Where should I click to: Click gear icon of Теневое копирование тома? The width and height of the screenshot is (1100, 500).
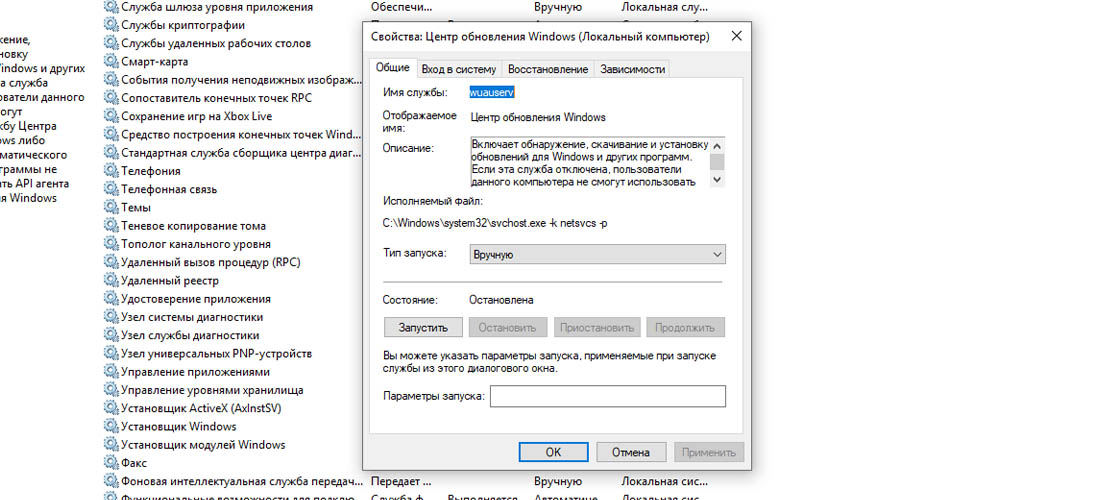pyautogui.click(x=111, y=226)
